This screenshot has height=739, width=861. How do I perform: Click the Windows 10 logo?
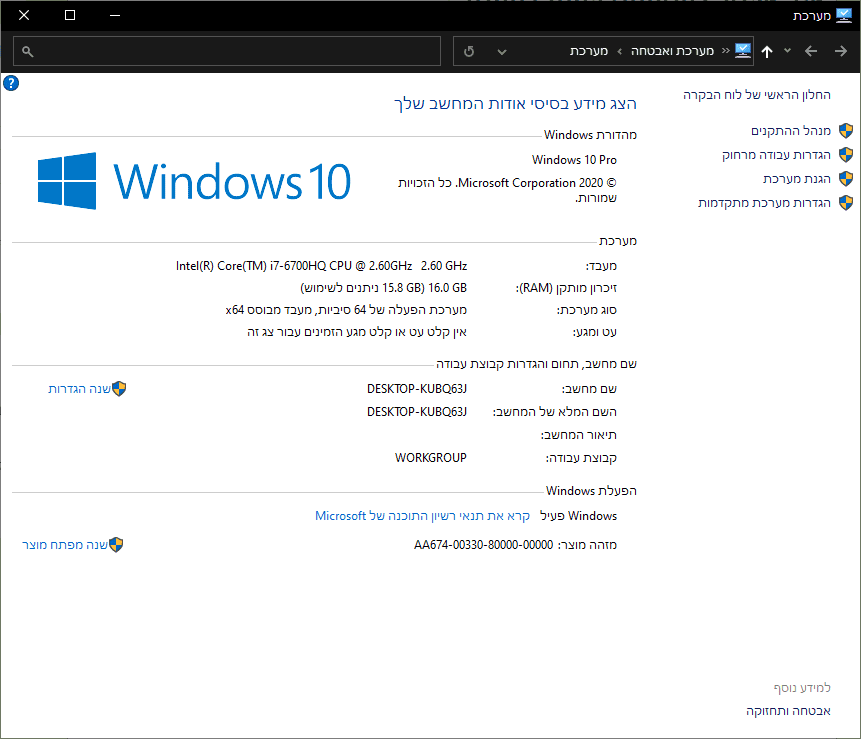(194, 181)
